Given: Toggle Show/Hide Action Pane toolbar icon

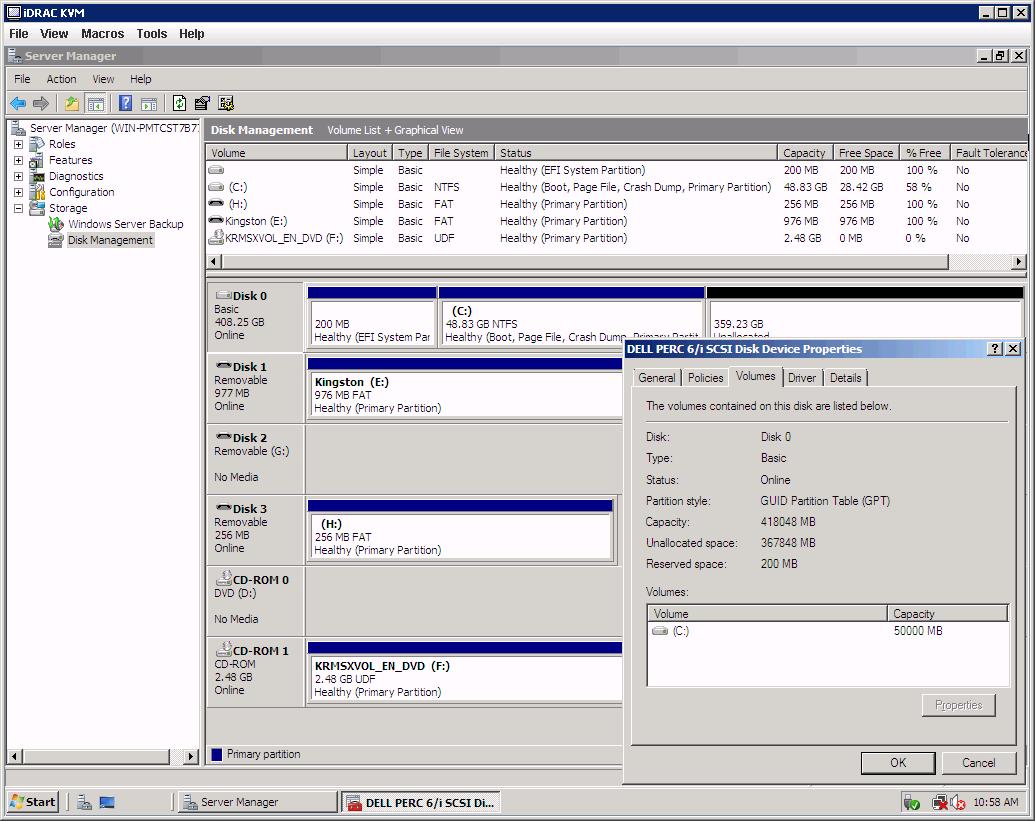Looking at the screenshot, I should [149, 103].
